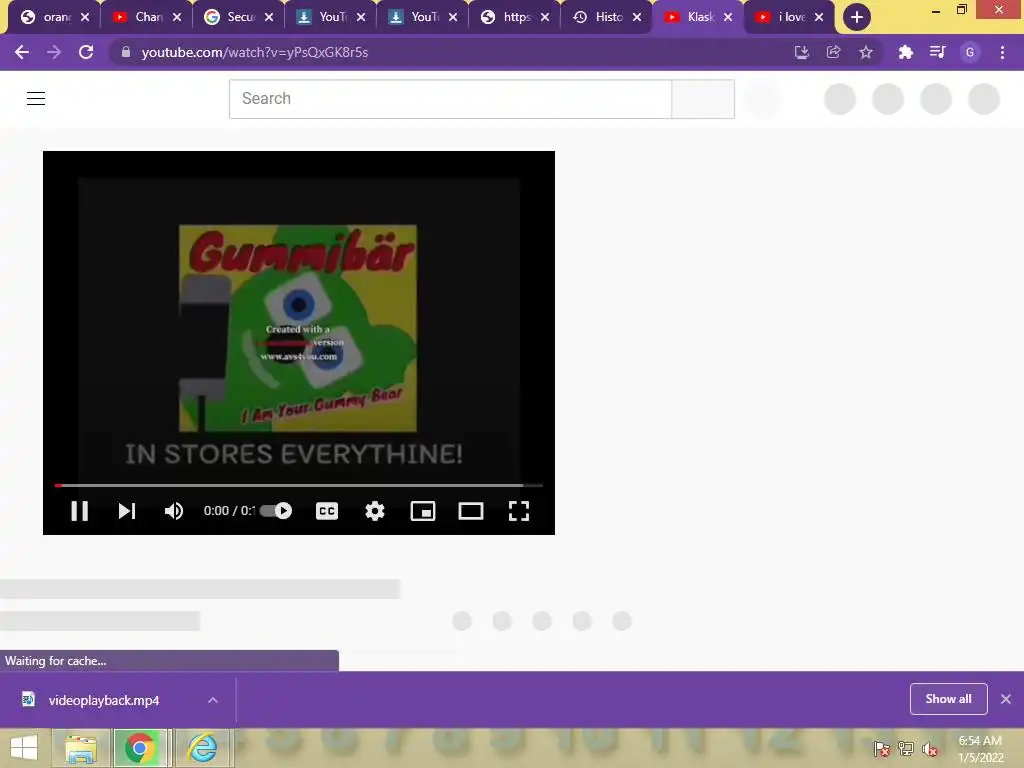1024x768 pixels.
Task: Switch to theater mode
Action: (471, 511)
